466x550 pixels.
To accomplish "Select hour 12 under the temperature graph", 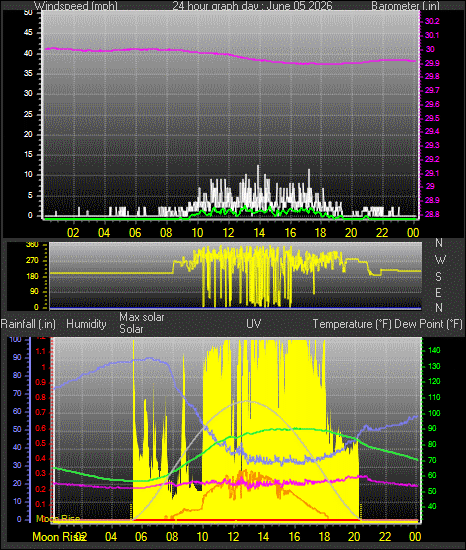I will pyautogui.click(x=233, y=537).
